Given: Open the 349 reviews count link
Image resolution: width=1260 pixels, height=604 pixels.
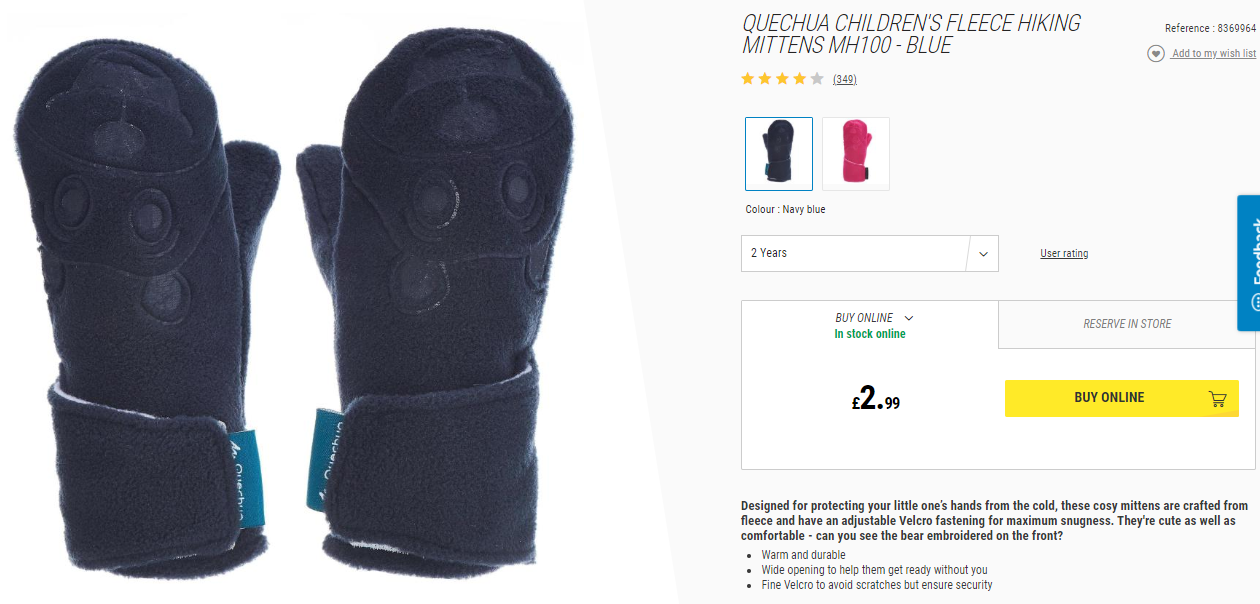Looking at the screenshot, I should pyautogui.click(x=845, y=79).
